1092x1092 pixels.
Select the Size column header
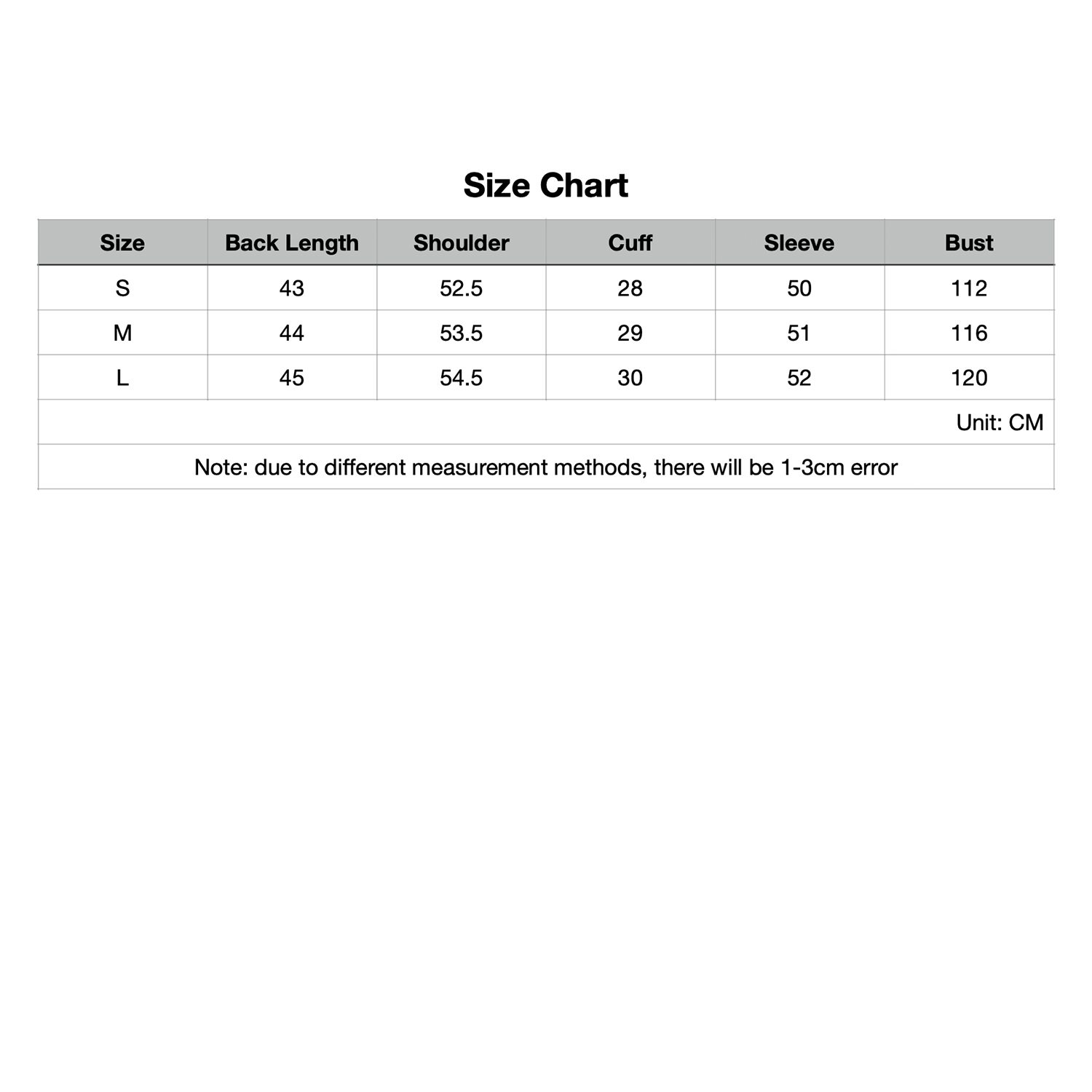[x=122, y=242]
